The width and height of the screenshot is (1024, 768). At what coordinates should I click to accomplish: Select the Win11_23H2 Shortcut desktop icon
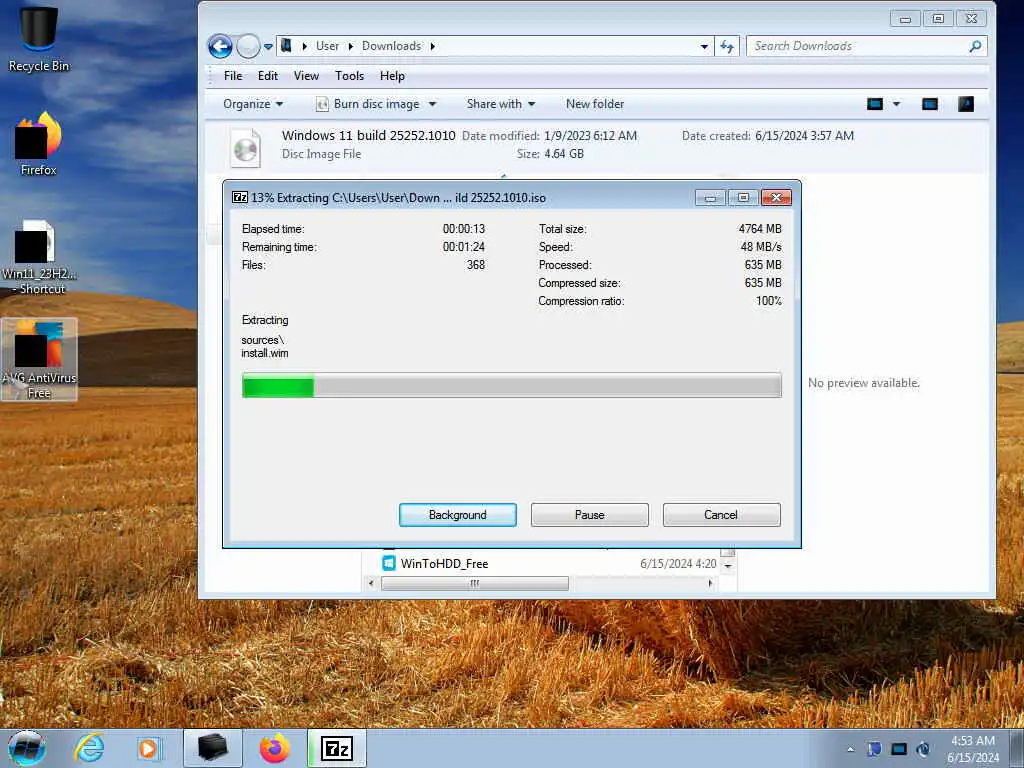(39, 257)
